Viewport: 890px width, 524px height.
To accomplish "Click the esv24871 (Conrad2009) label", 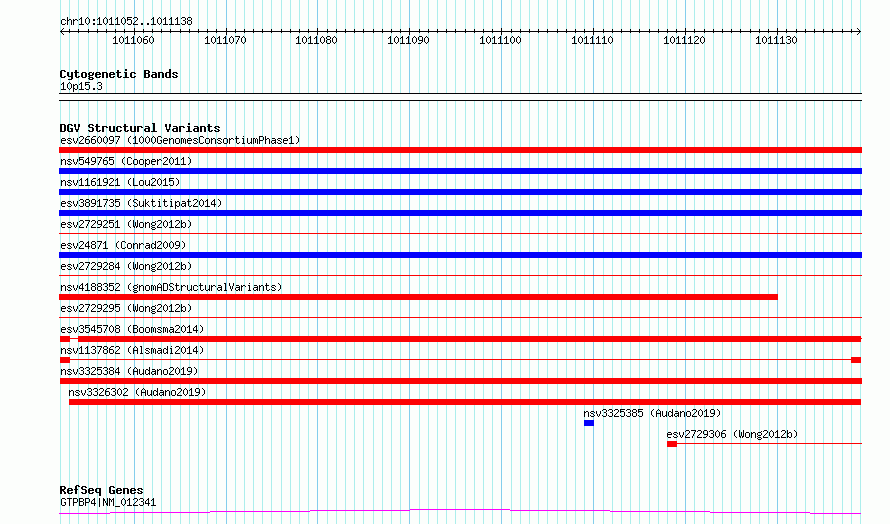I will pos(123,245).
